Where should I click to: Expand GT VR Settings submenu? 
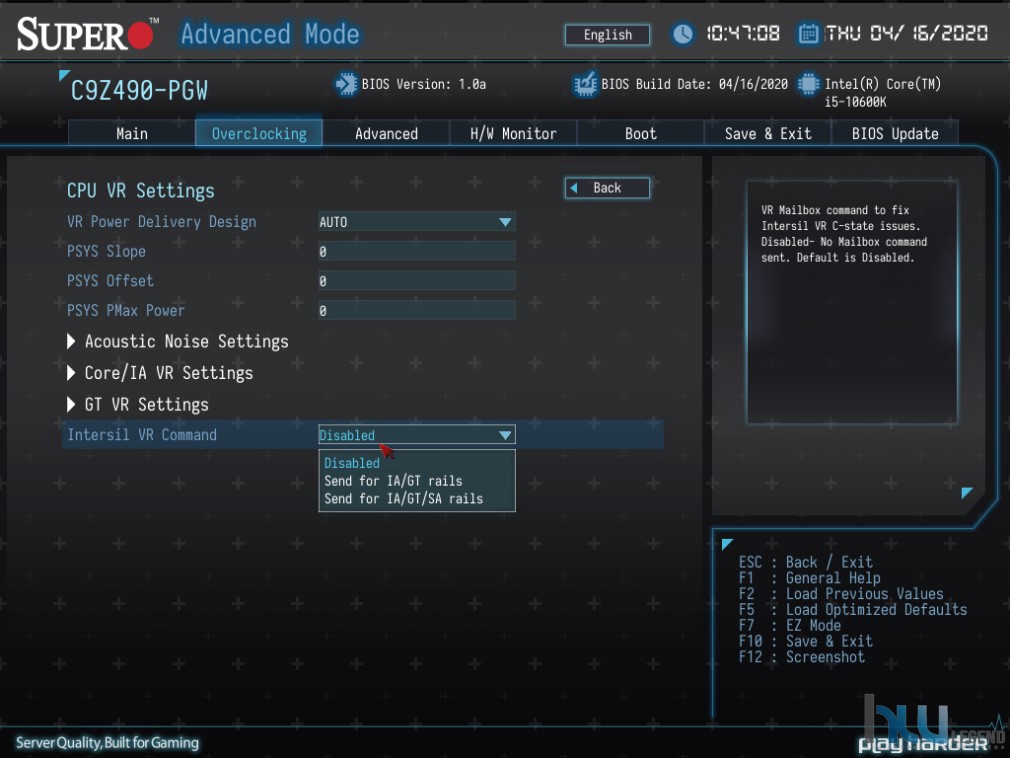pyautogui.click(x=138, y=404)
